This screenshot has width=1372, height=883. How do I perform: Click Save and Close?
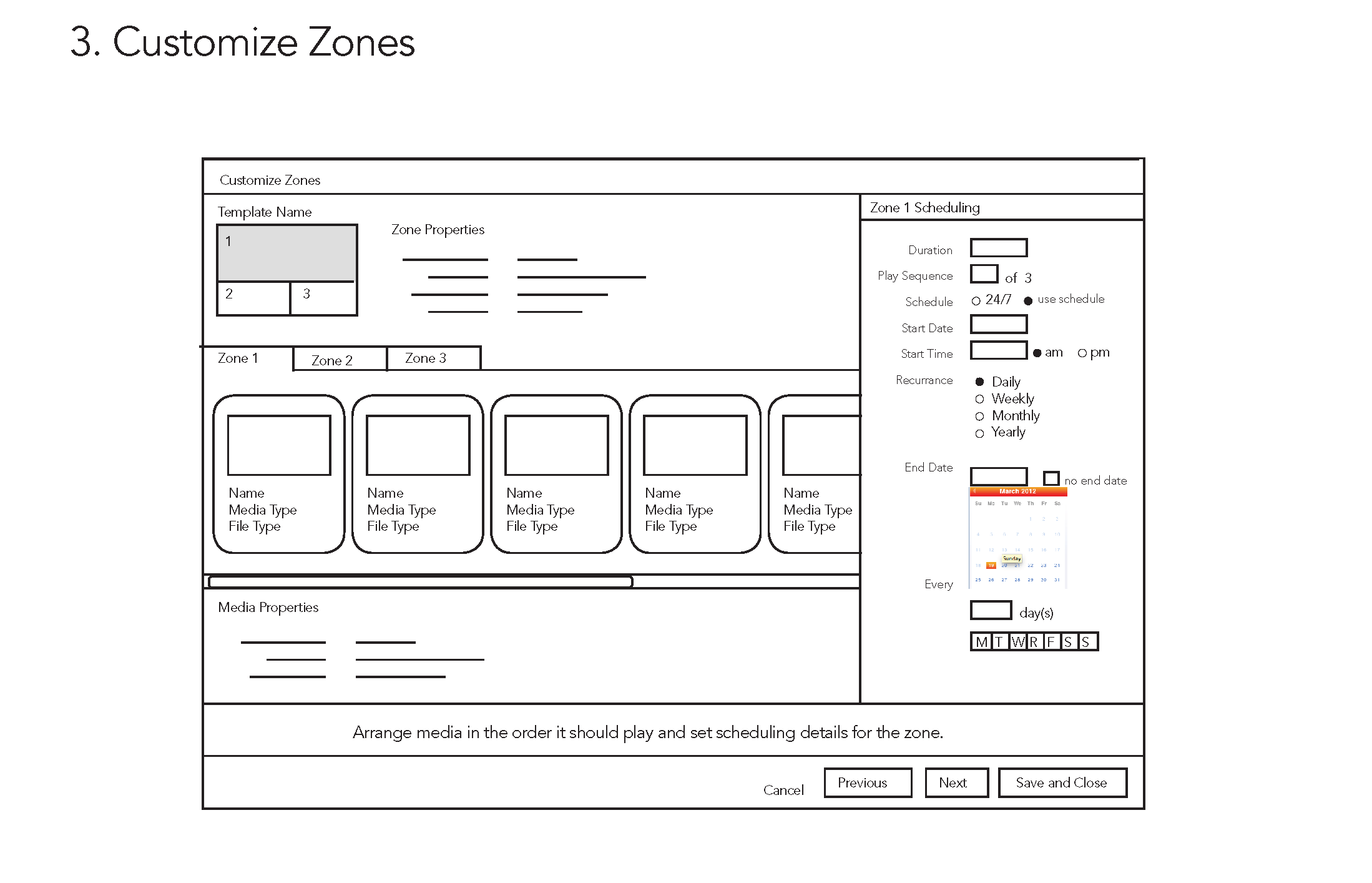pyautogui.click(x=1062, y=782)
